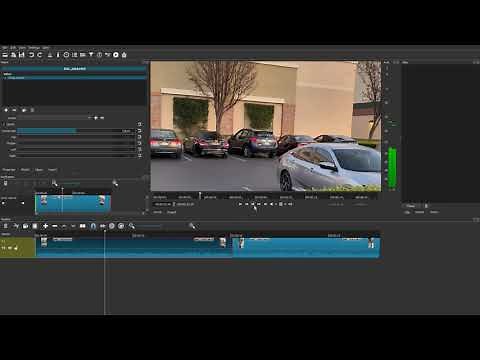Paste the clip from the timeline toolbar
The height and width of the screenshot is (360, 480).
[x=35, y=226]
